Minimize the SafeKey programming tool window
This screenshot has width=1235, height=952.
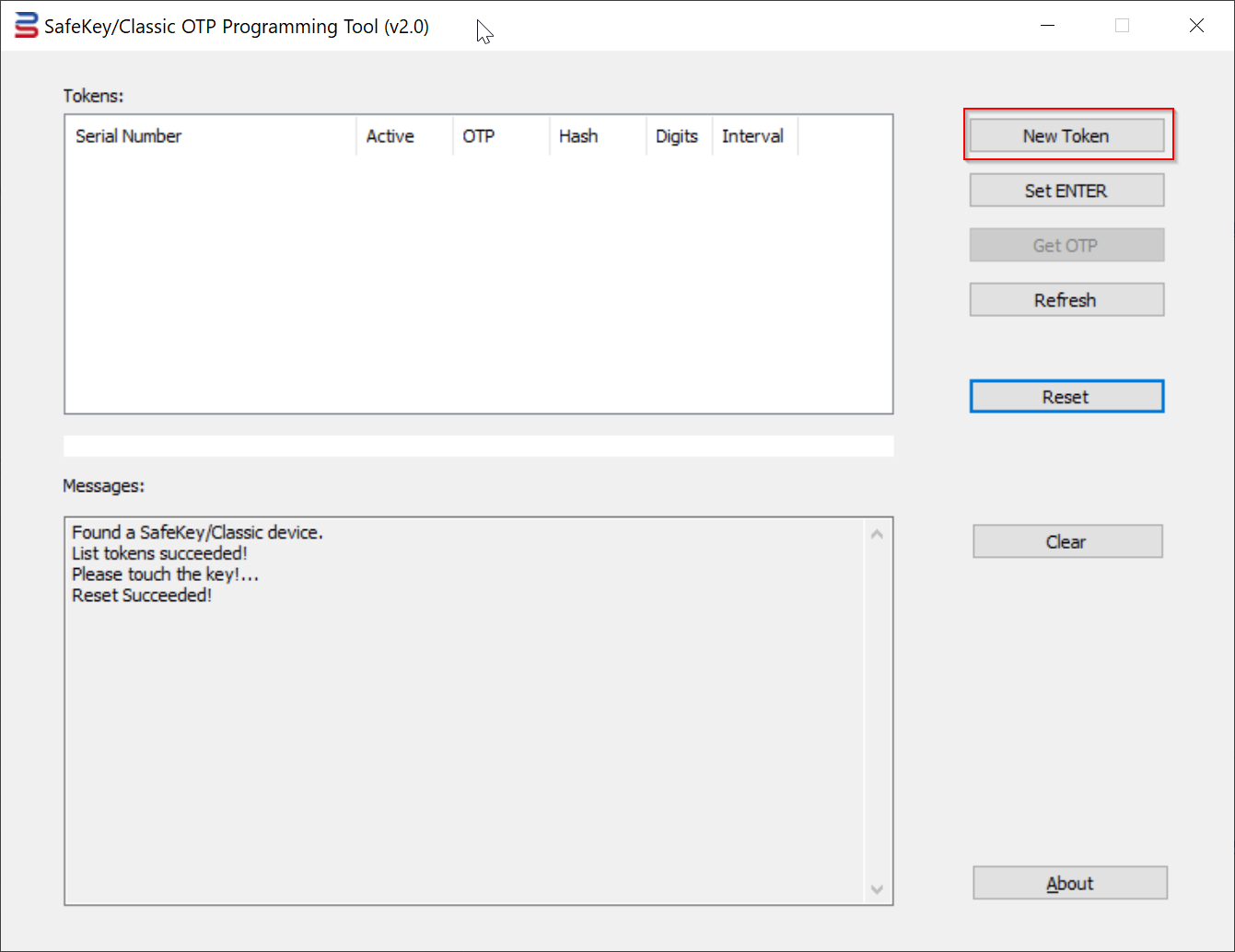(1047, 26)
